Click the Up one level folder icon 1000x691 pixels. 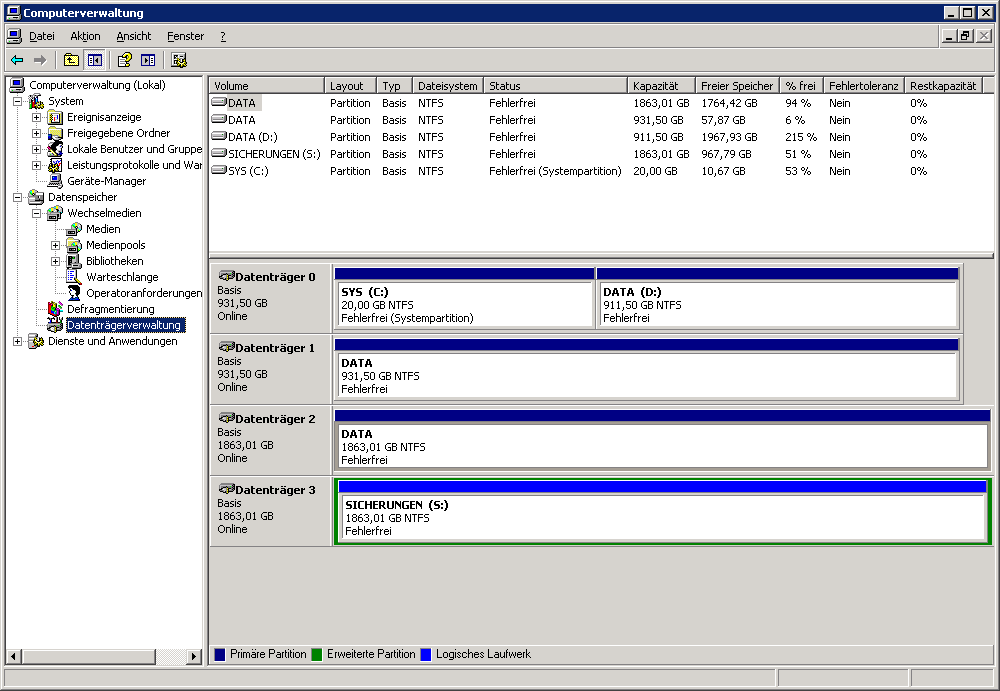[71, 60]
